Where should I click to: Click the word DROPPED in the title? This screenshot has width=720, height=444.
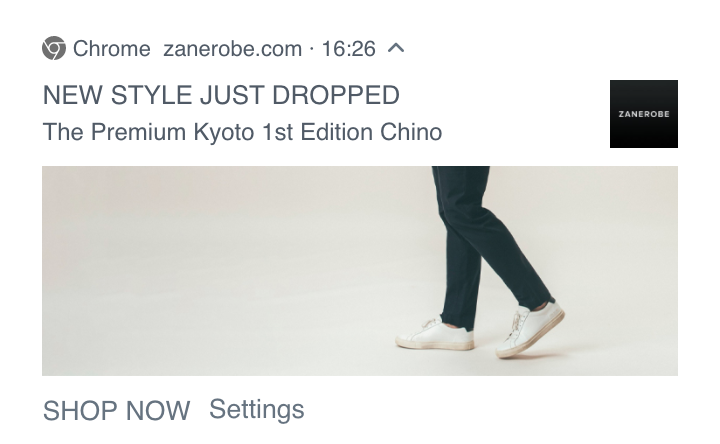[336, 95]
